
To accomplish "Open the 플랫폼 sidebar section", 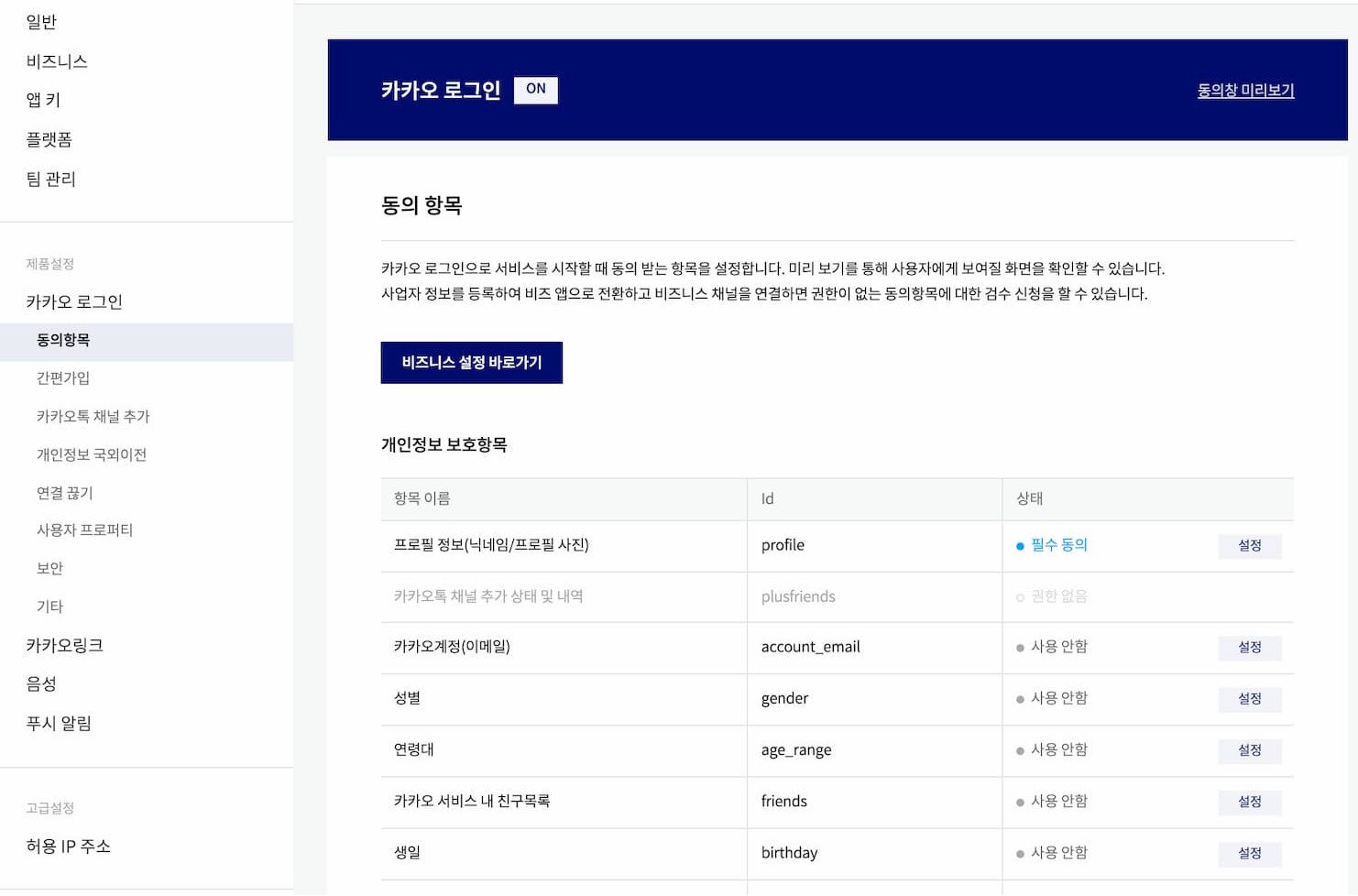I will coord(49,139).
